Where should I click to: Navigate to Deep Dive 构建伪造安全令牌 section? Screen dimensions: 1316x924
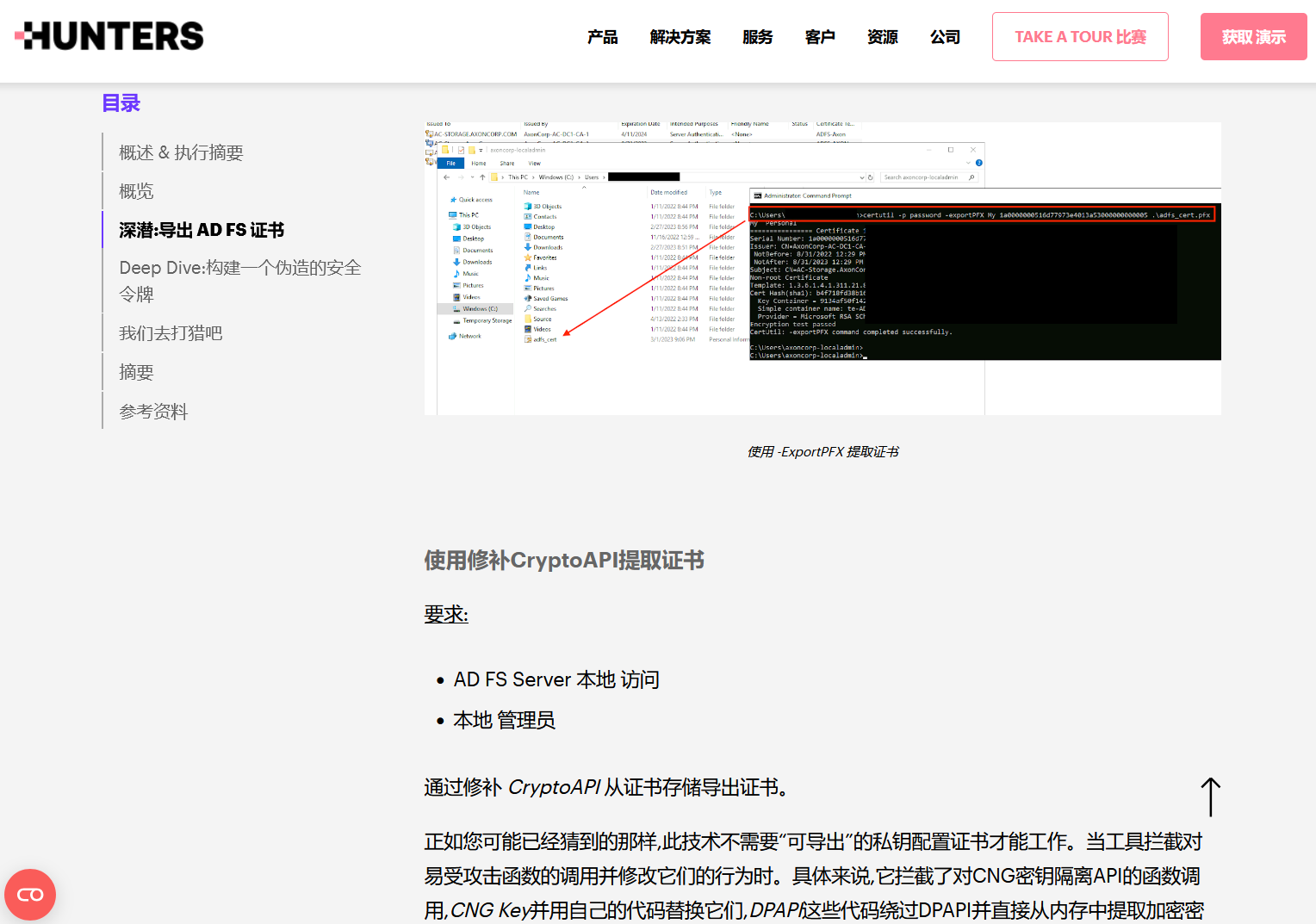click(x=239, y=281)
